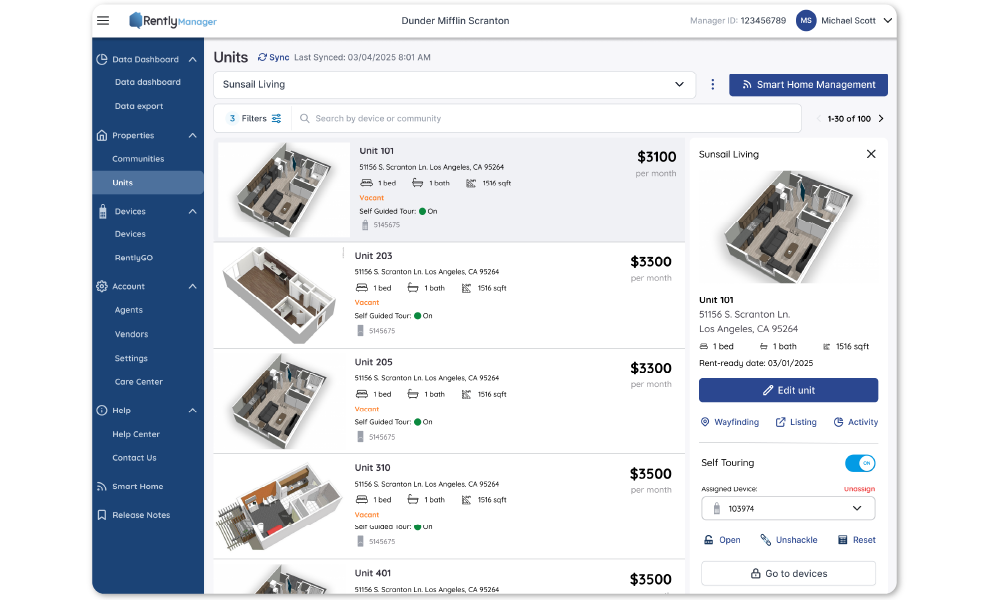
Task: Go to the Vendors page in Account
Action: pyautogui.click(x=131, y=334)
